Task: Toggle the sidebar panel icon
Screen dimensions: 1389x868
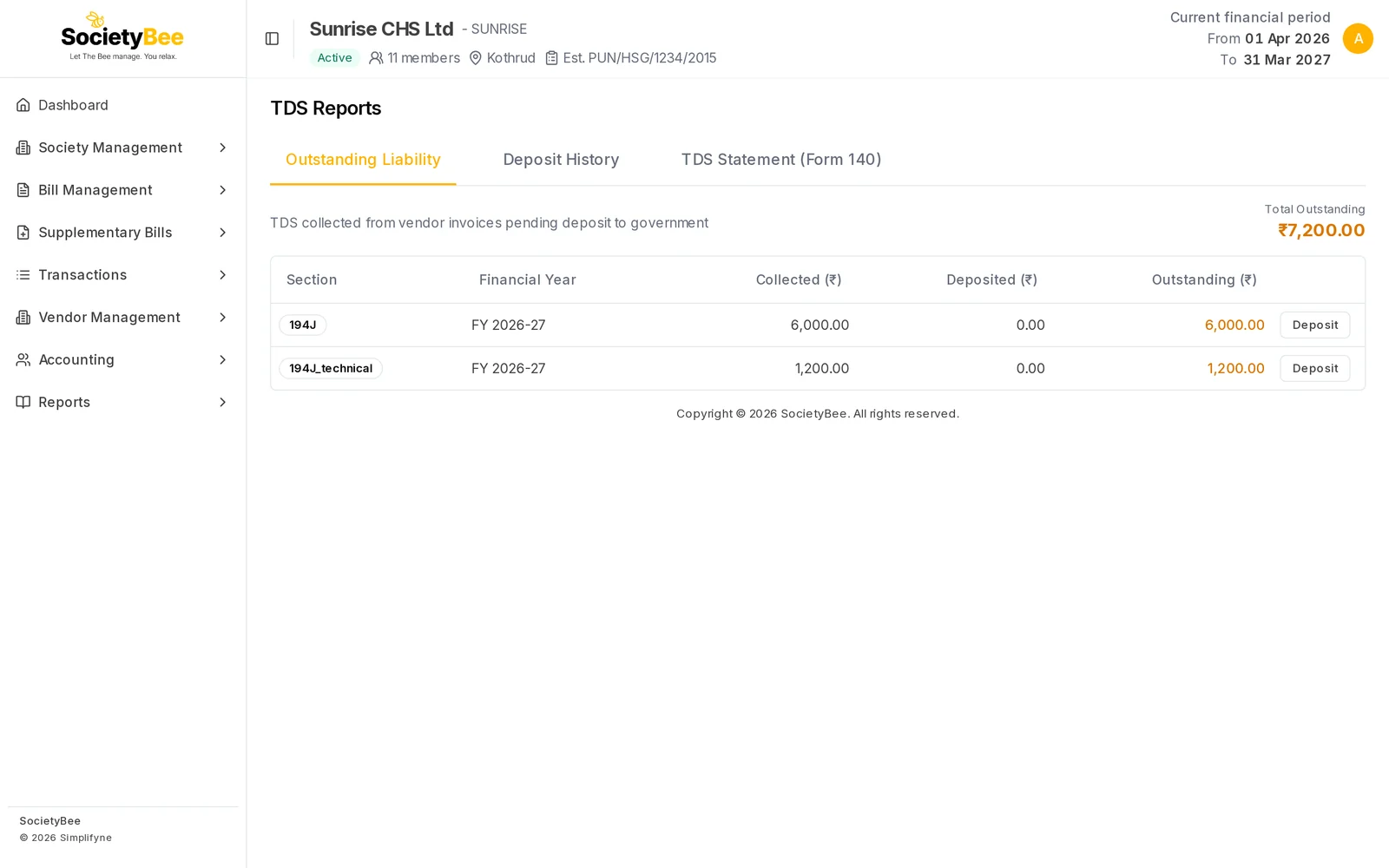Action: point(272,38)
